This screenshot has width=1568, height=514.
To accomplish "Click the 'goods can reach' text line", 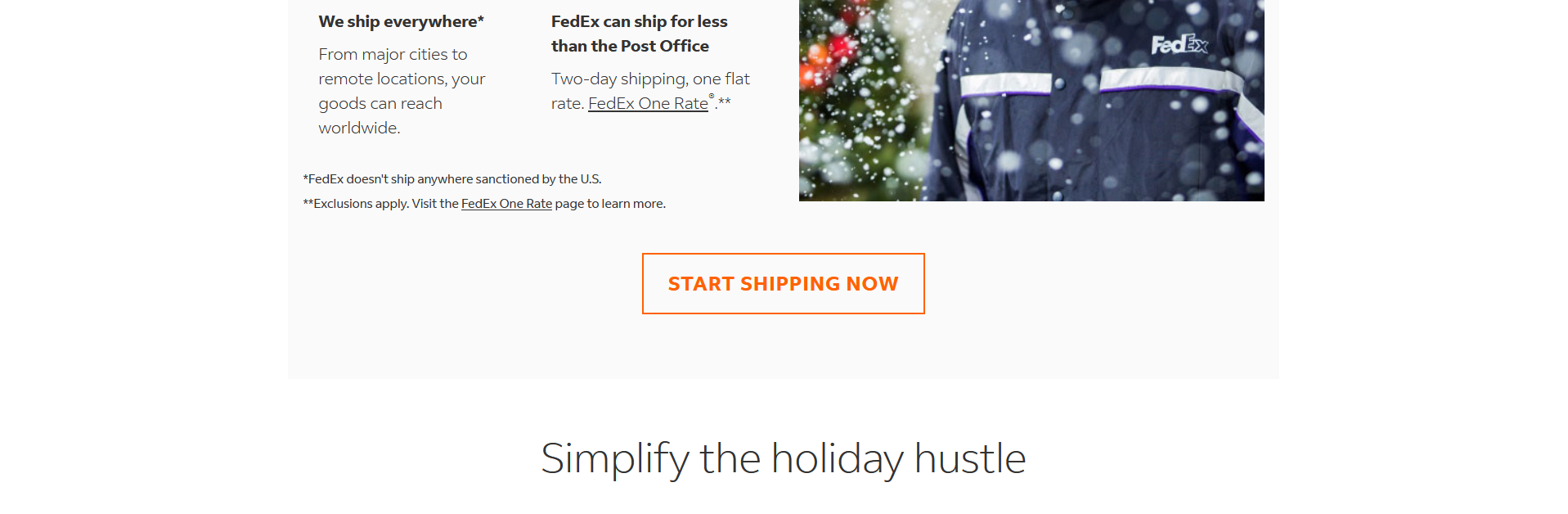I will (x=380, y=104).
